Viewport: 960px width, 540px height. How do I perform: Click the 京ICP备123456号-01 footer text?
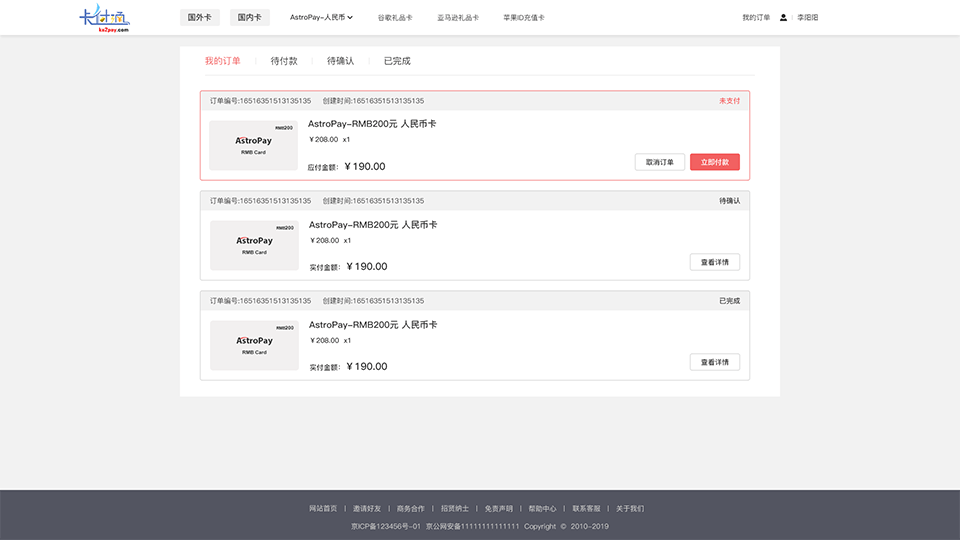tap(386, 527)
